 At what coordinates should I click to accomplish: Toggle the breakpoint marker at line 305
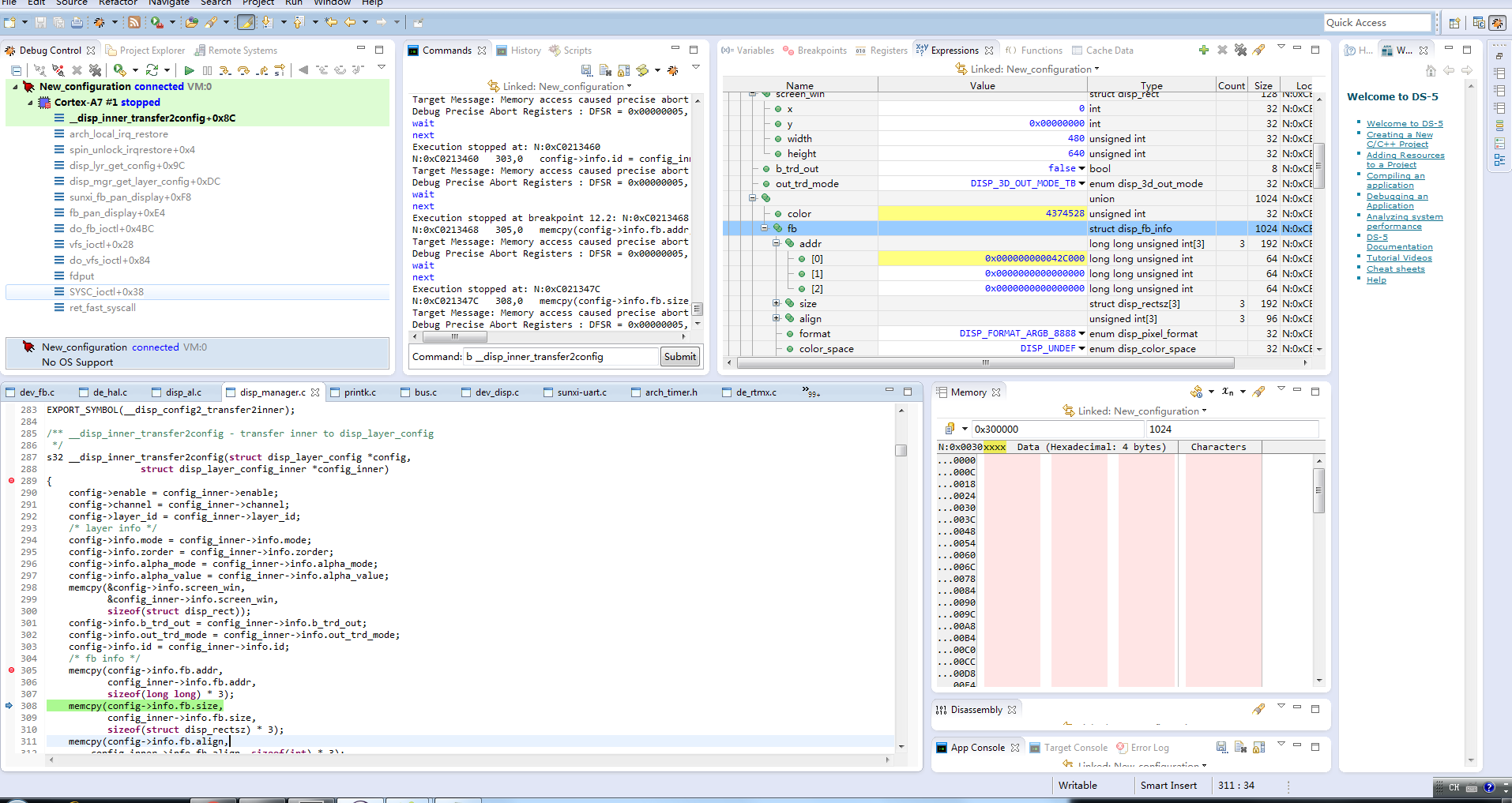point(11,670)
